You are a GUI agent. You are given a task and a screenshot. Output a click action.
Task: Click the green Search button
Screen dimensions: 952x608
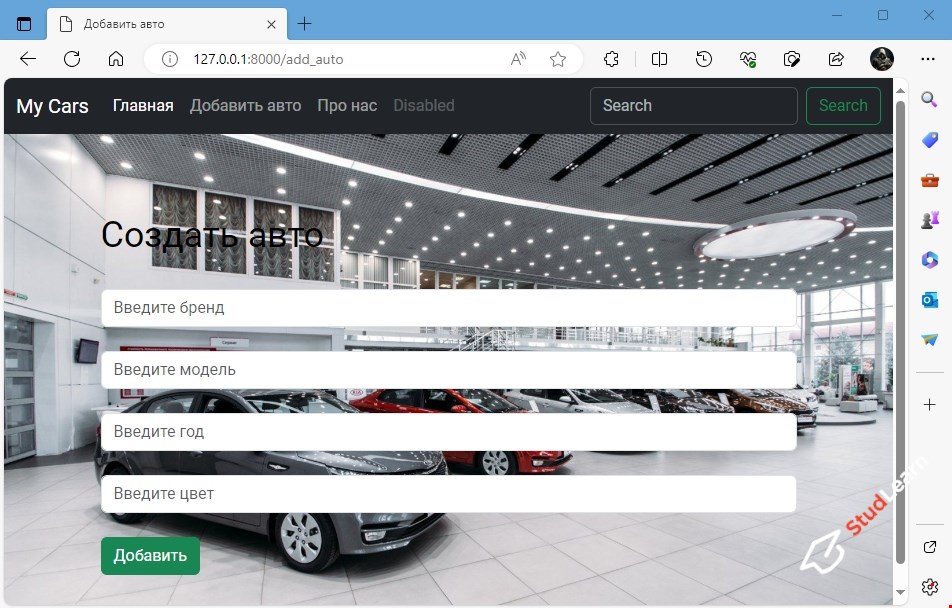pyautogui.click(x=843, y=106)
